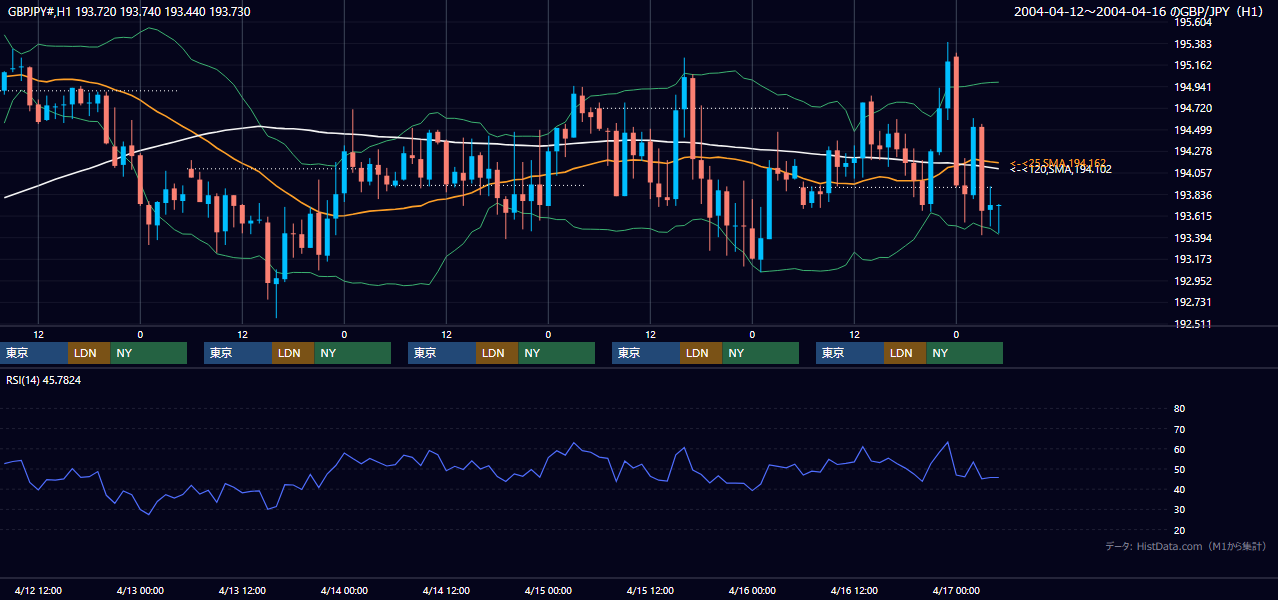Viewport: 1278px width, 600px height.
Task: Click RSI scale value 70
Action: 1179,429
